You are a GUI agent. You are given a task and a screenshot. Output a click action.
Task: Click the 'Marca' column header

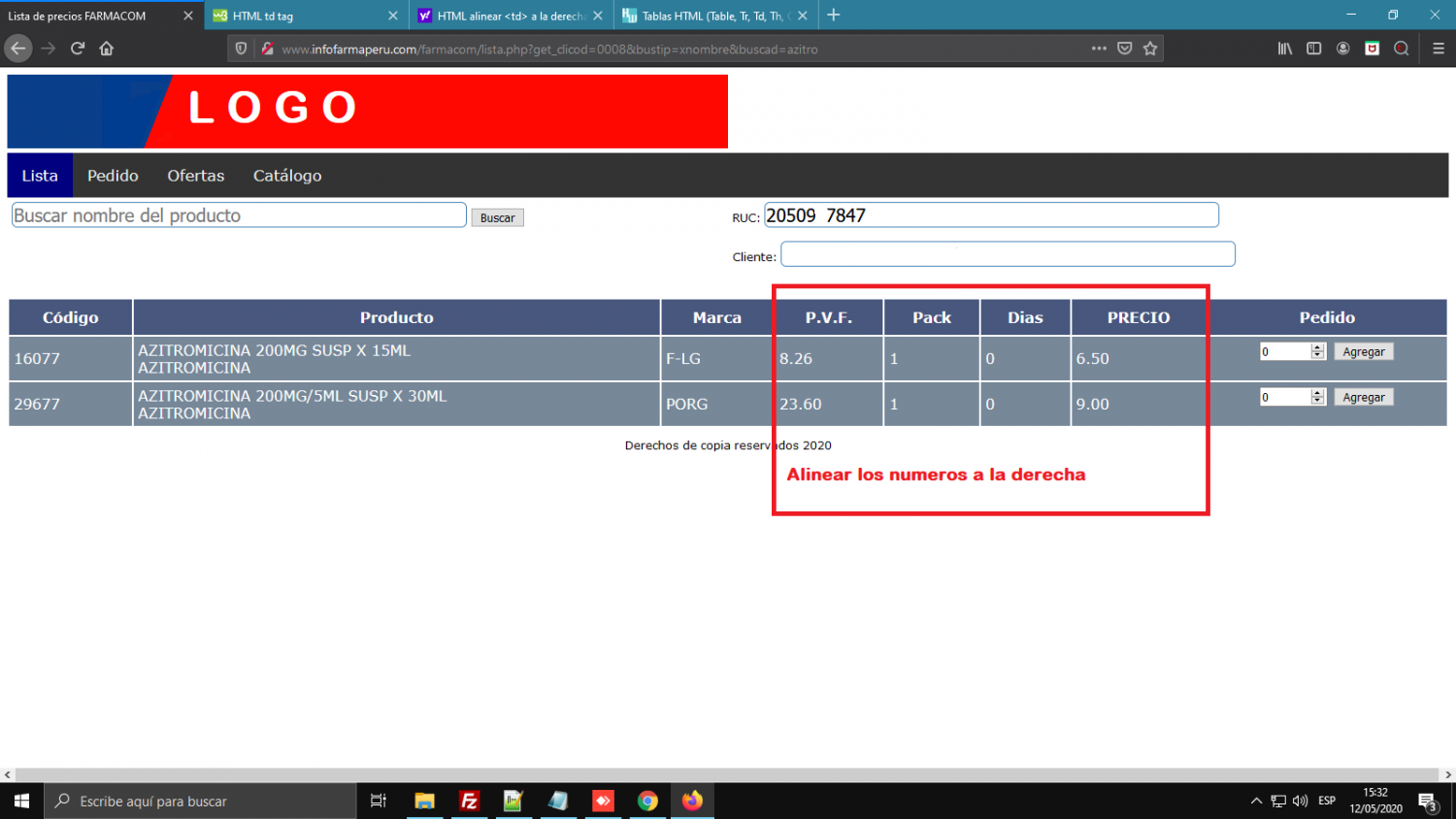click(717, 317)
